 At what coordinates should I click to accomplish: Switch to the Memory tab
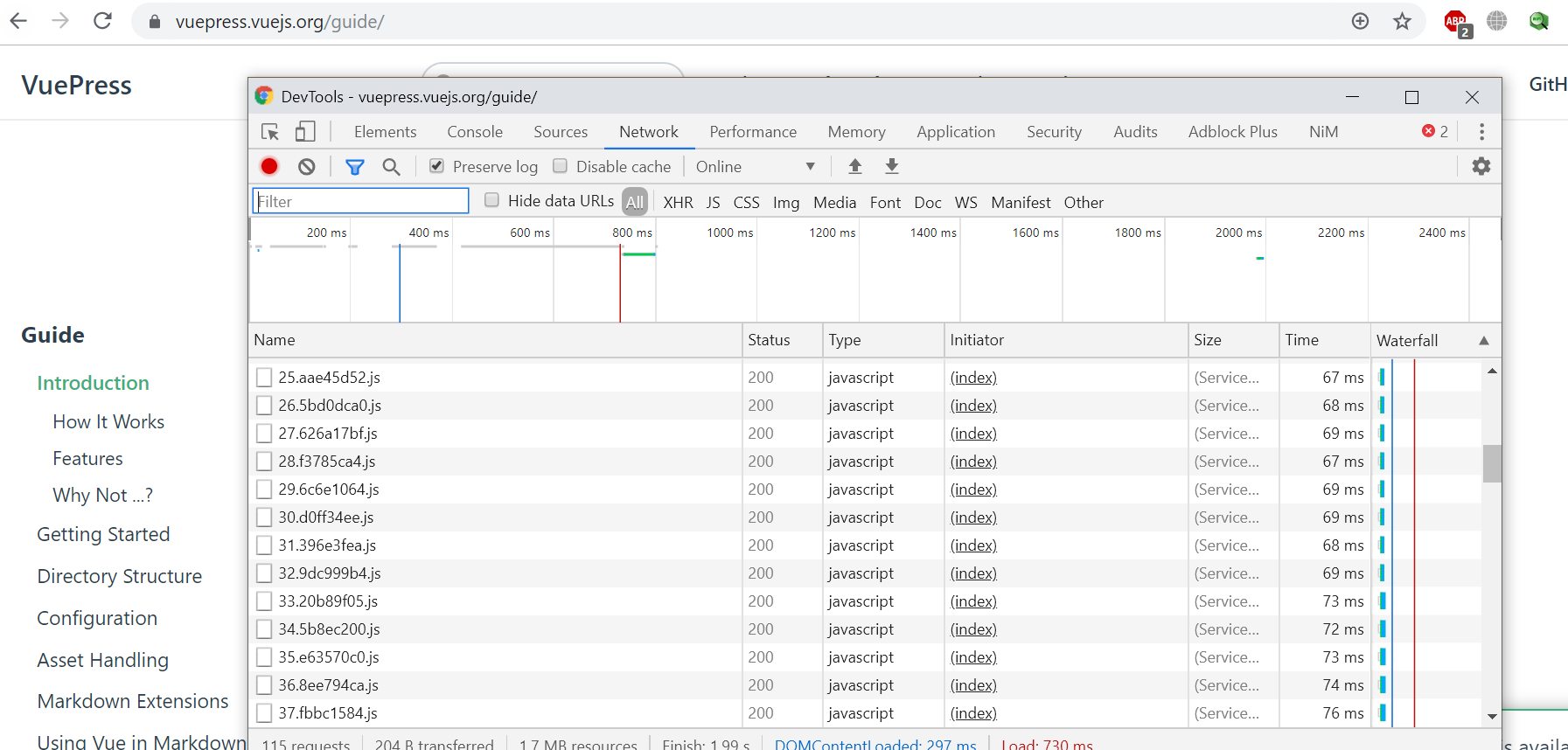(x=857, y=132)
